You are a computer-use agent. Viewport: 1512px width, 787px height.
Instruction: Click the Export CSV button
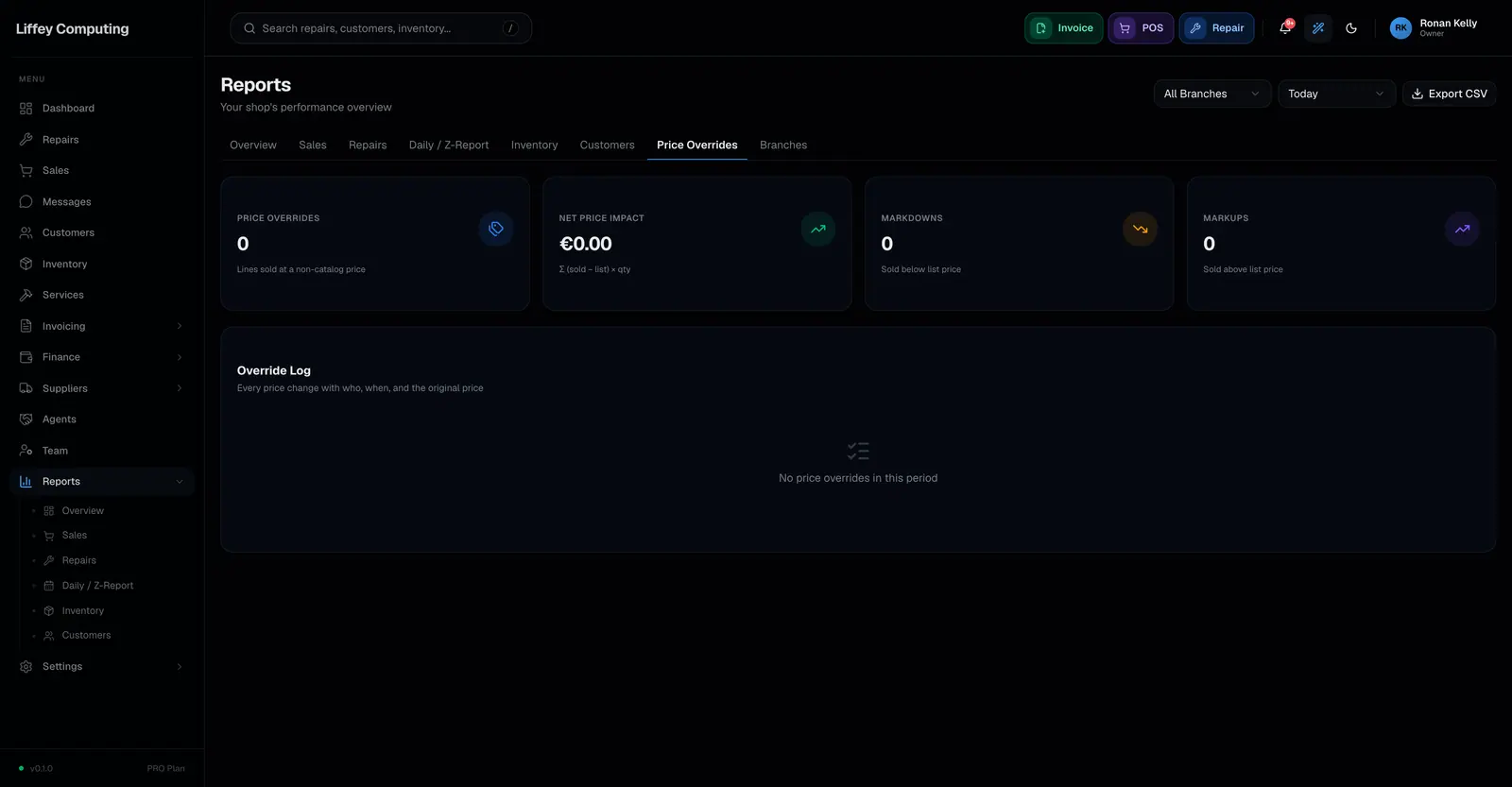click(1449, 94)
